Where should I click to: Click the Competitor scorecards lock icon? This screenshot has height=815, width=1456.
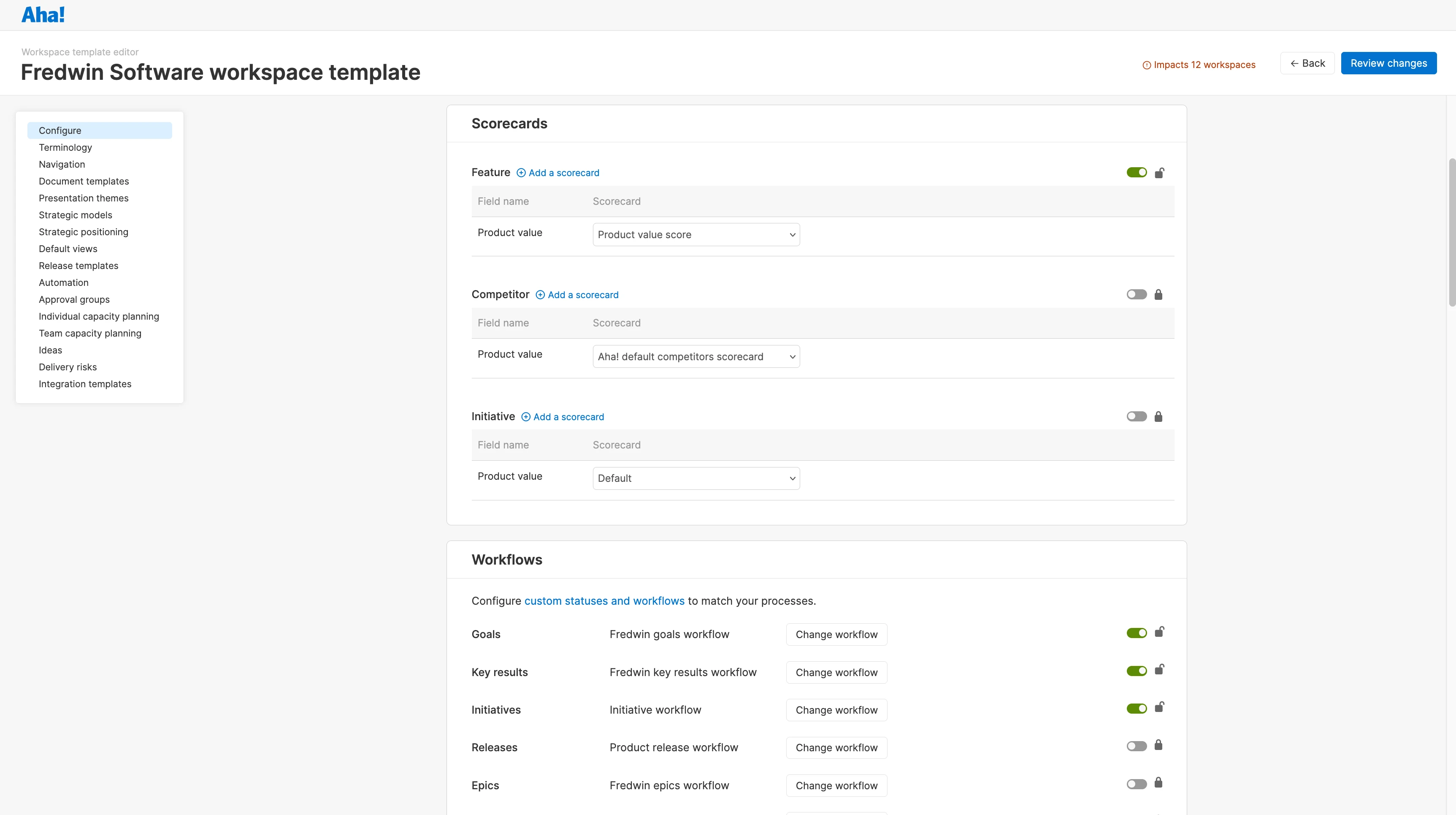(x=1158, y=295)
